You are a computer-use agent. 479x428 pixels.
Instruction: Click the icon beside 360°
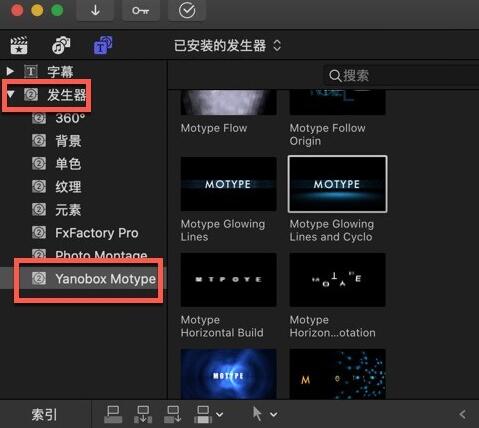click(x=39, y=118)
